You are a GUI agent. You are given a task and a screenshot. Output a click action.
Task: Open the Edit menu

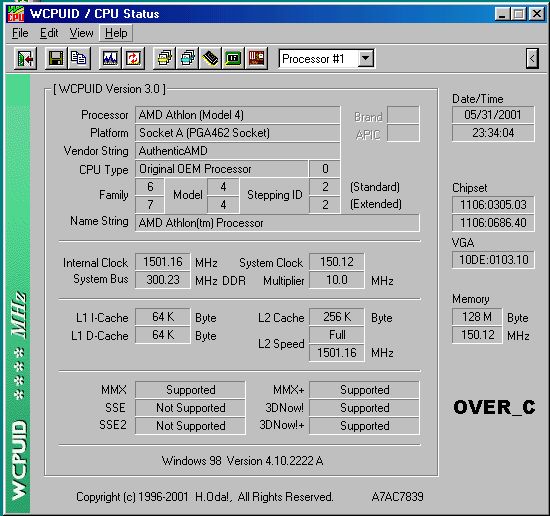(x=49, y=33)
